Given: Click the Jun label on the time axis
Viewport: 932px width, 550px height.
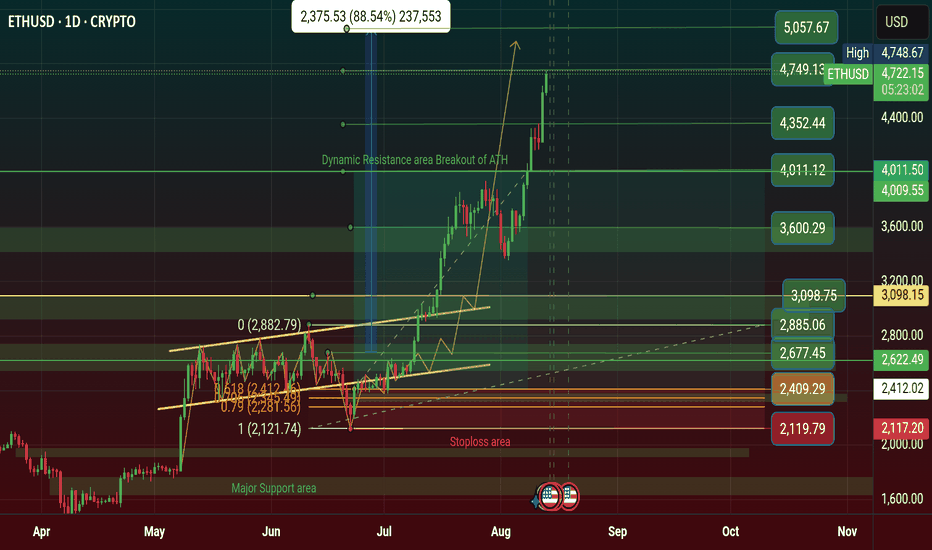Looking at the screenshot, I should (271, 532).
